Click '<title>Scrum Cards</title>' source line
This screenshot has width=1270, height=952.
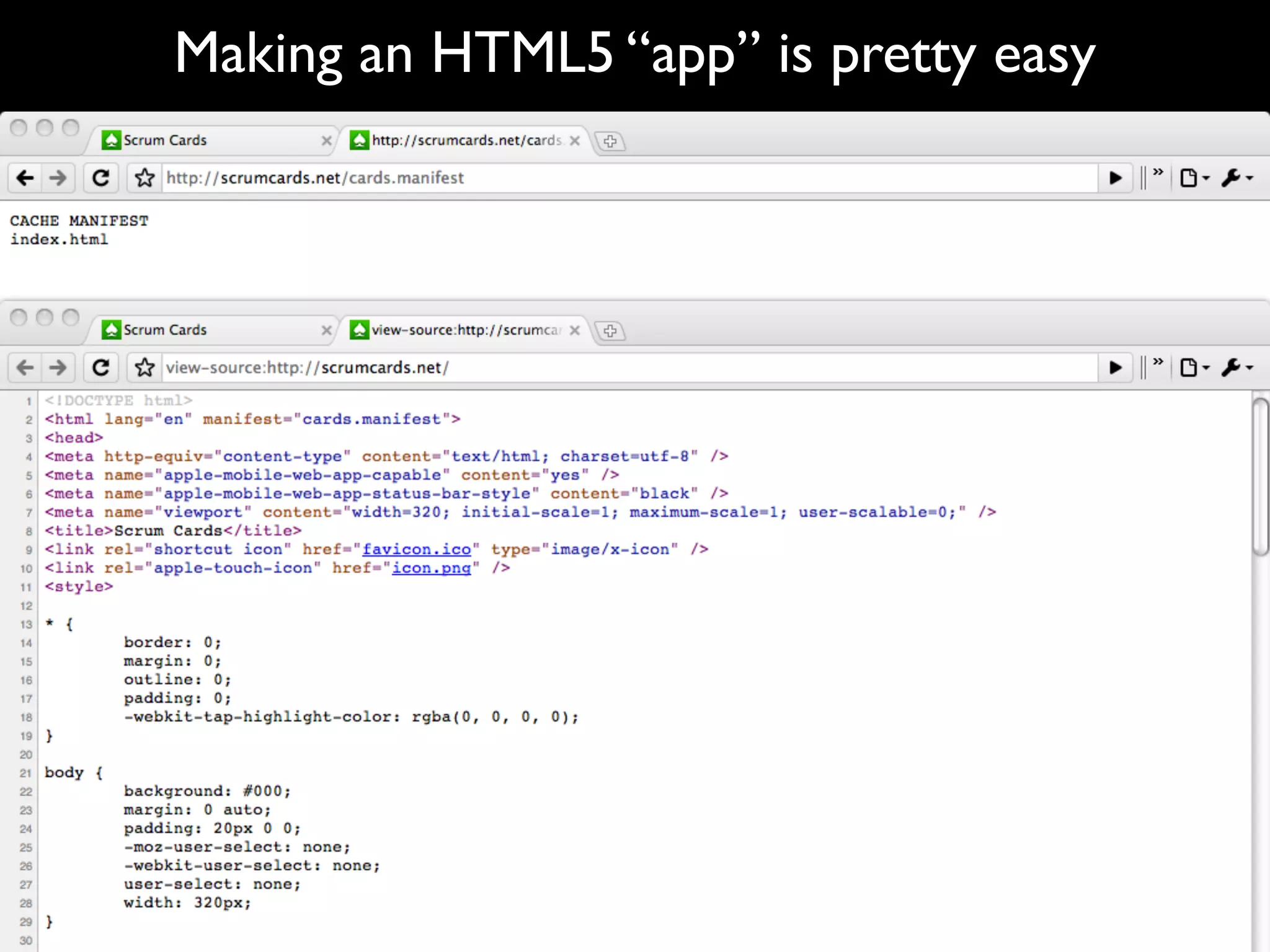[x=173, y=531]
